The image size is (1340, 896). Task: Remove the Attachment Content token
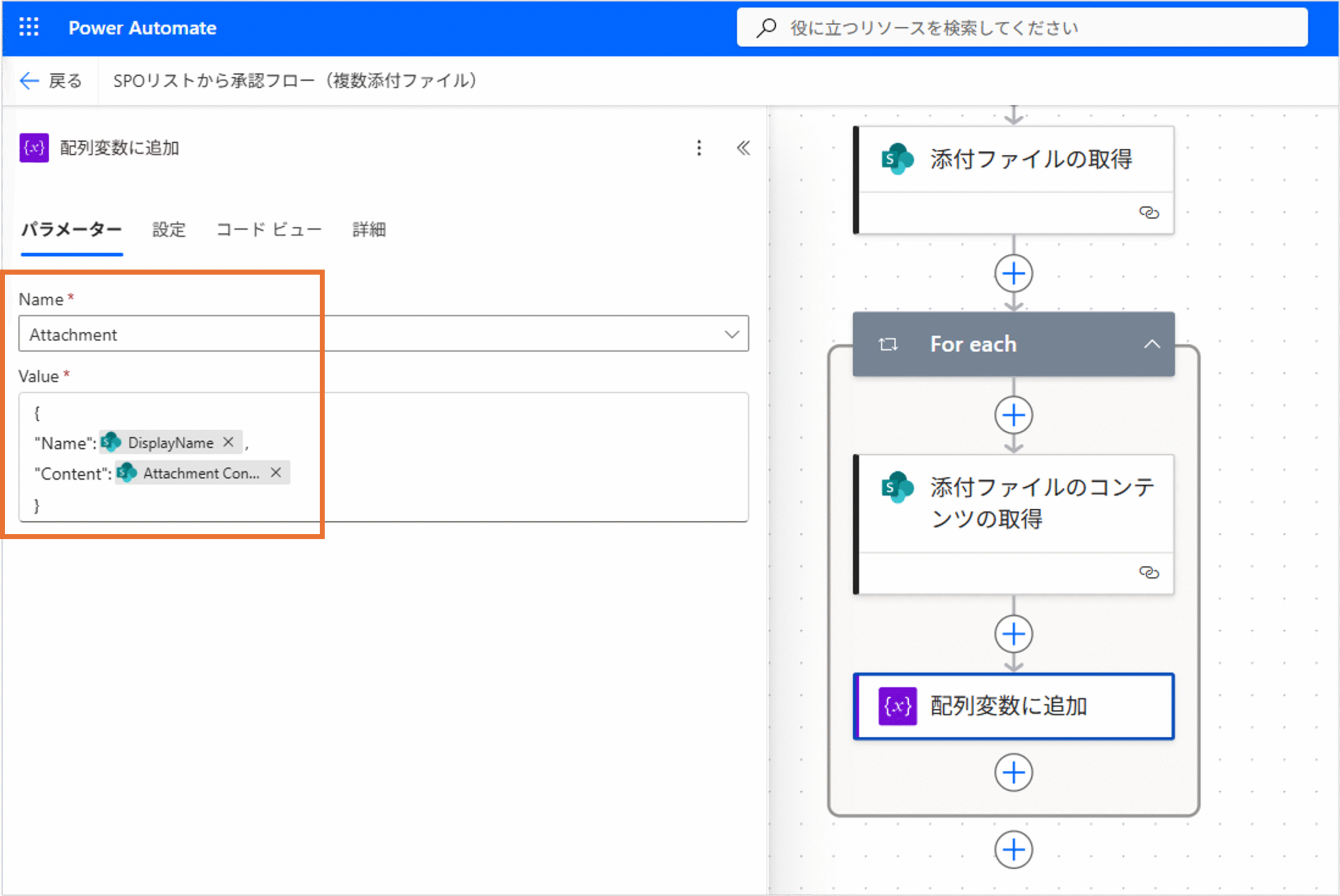coord(276,473)
